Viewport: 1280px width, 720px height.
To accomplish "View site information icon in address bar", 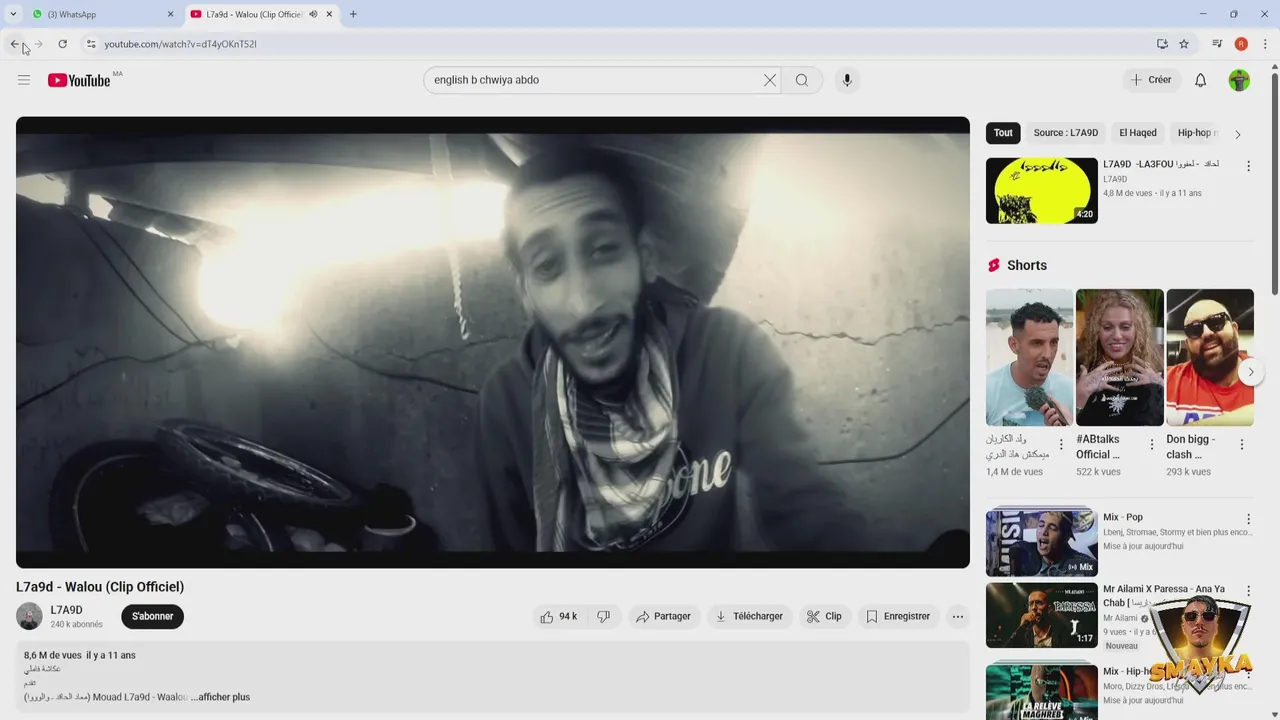I will 91,44.
